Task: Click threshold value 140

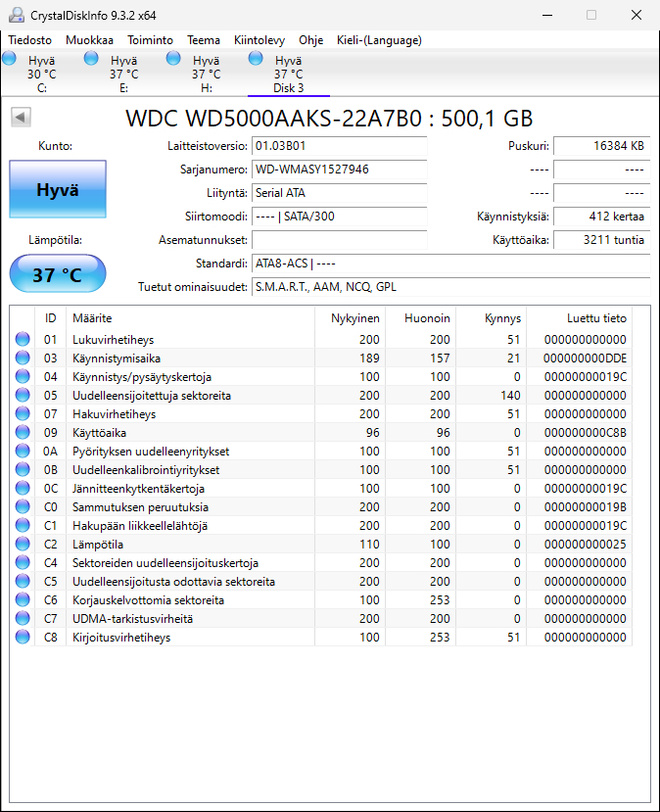Action: pos(510,396)
